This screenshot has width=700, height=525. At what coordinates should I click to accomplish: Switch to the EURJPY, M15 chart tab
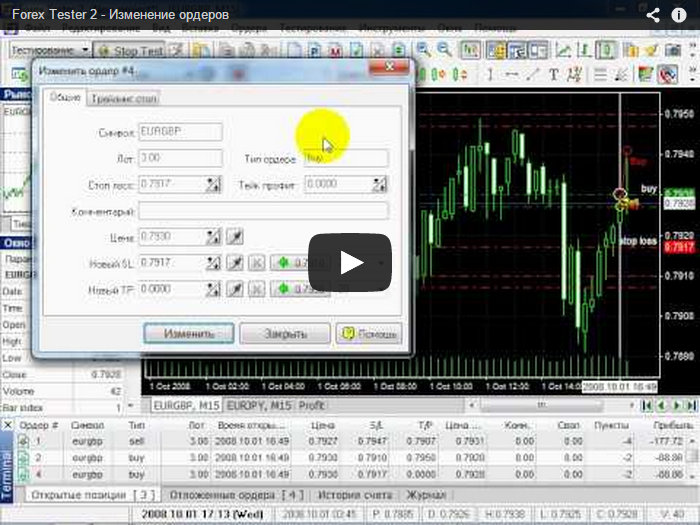point(259,405)
